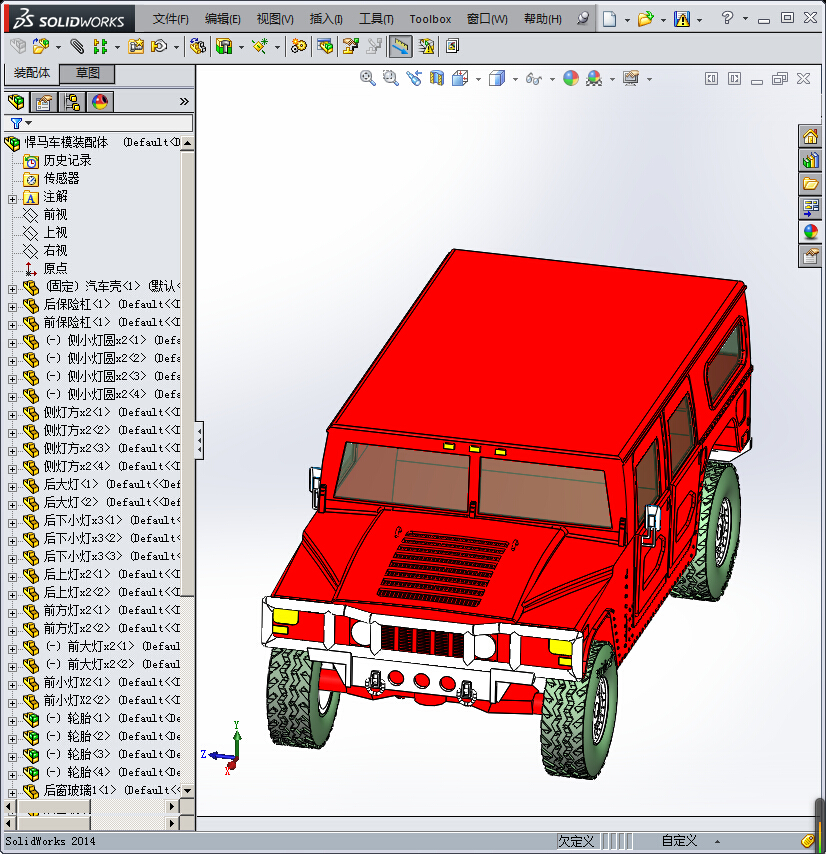826x854 pixels.
Task: Open the DisplayManager tab icon
Action: [x=100, y=102]
